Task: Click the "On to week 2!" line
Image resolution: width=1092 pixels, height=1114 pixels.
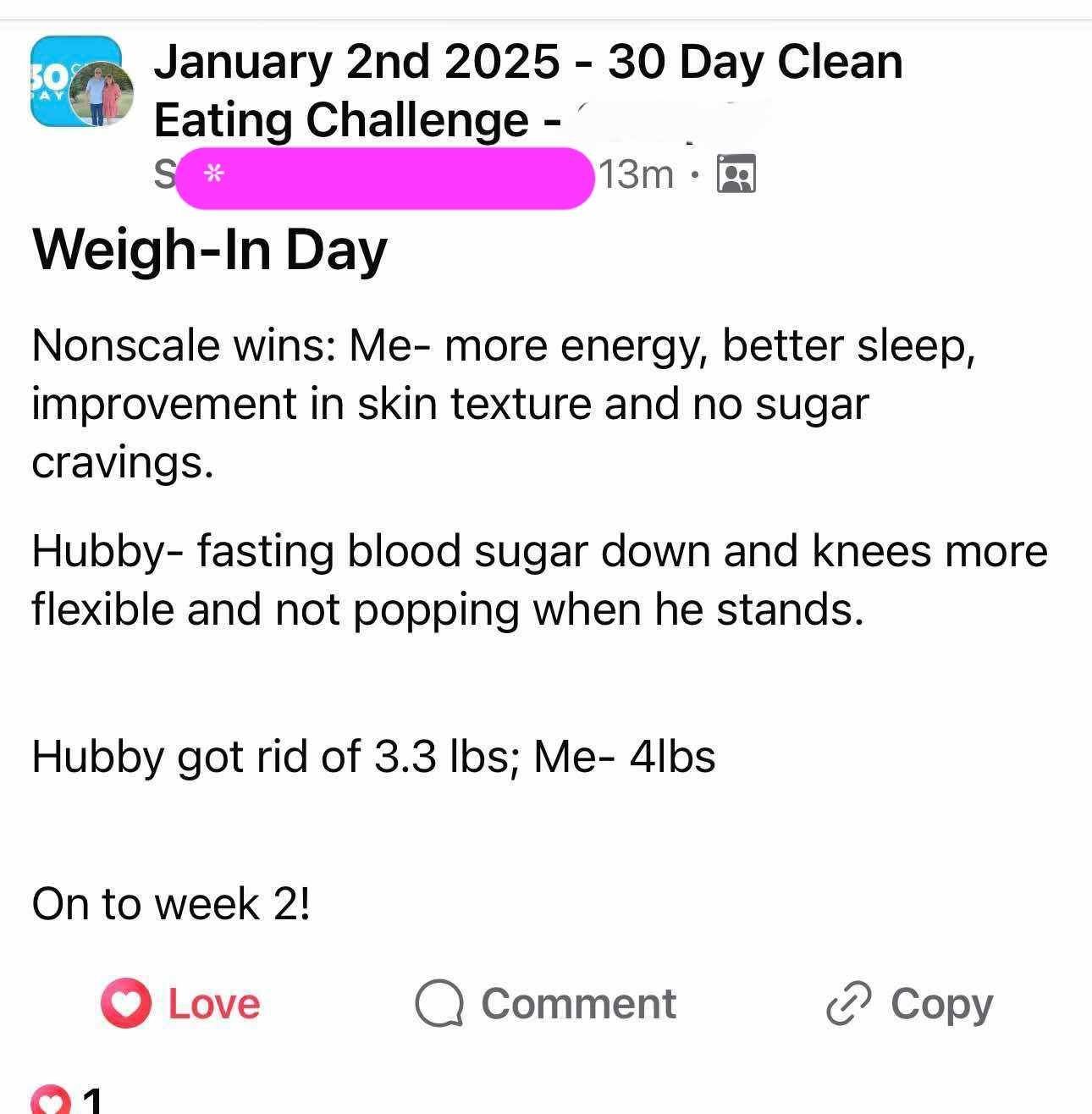Action: coord(171,903)
